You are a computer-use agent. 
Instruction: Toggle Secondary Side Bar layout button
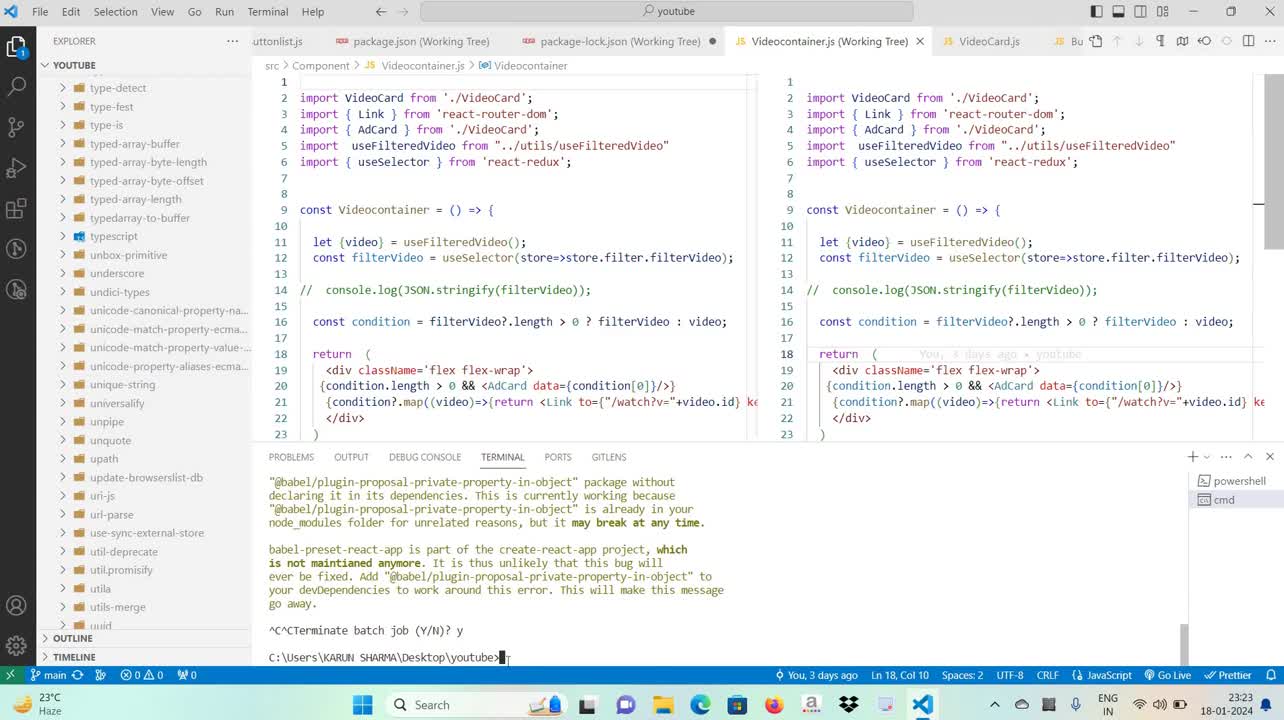tap(1141, 12)
